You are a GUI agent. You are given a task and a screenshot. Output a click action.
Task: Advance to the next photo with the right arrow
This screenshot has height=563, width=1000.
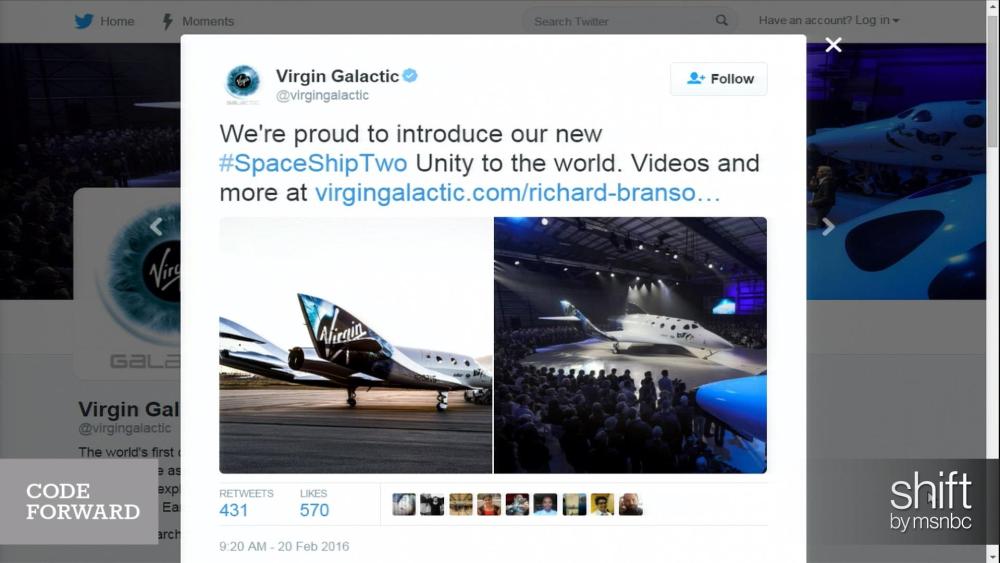tap(828, 226)
